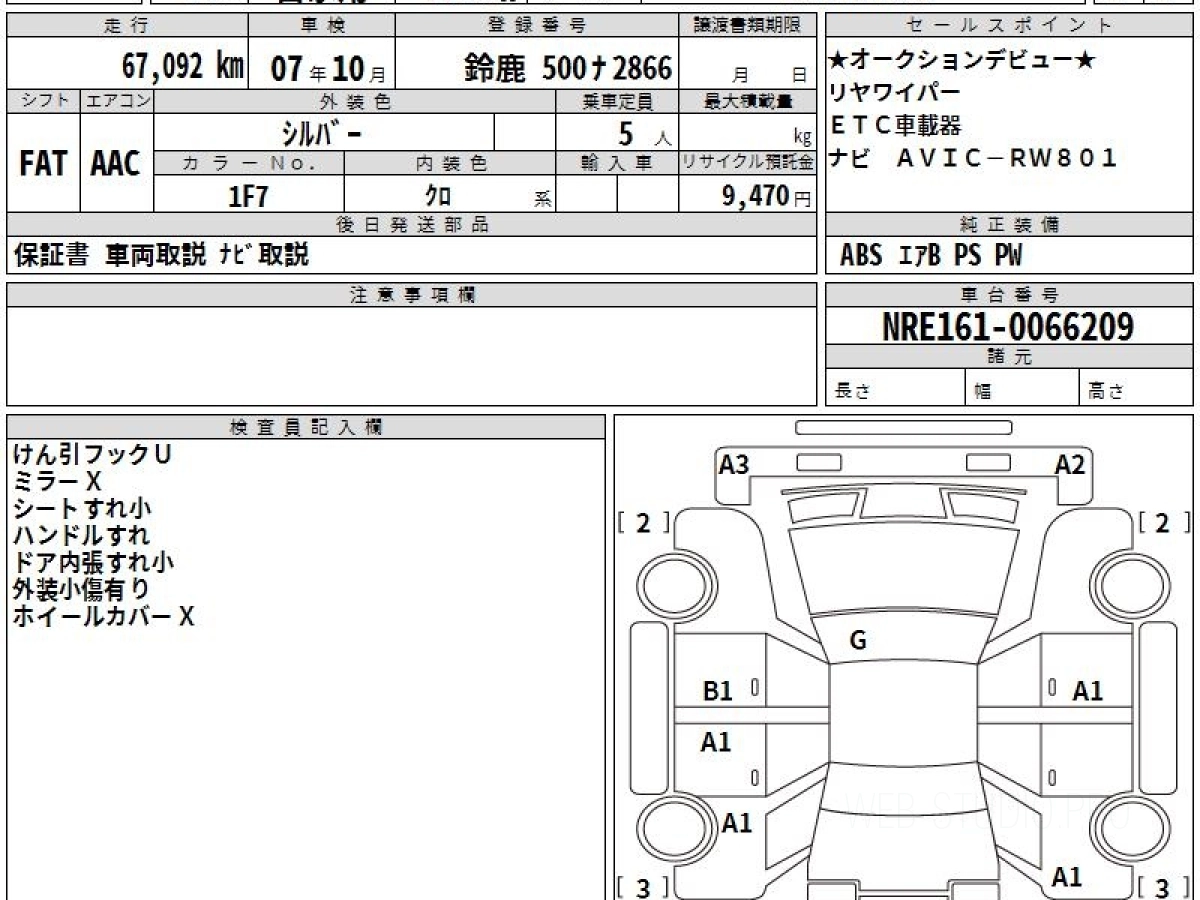This screenshot has width=1200, height=900.
Task: Click the 注意事項欄 header
Action: pos(412,295)
